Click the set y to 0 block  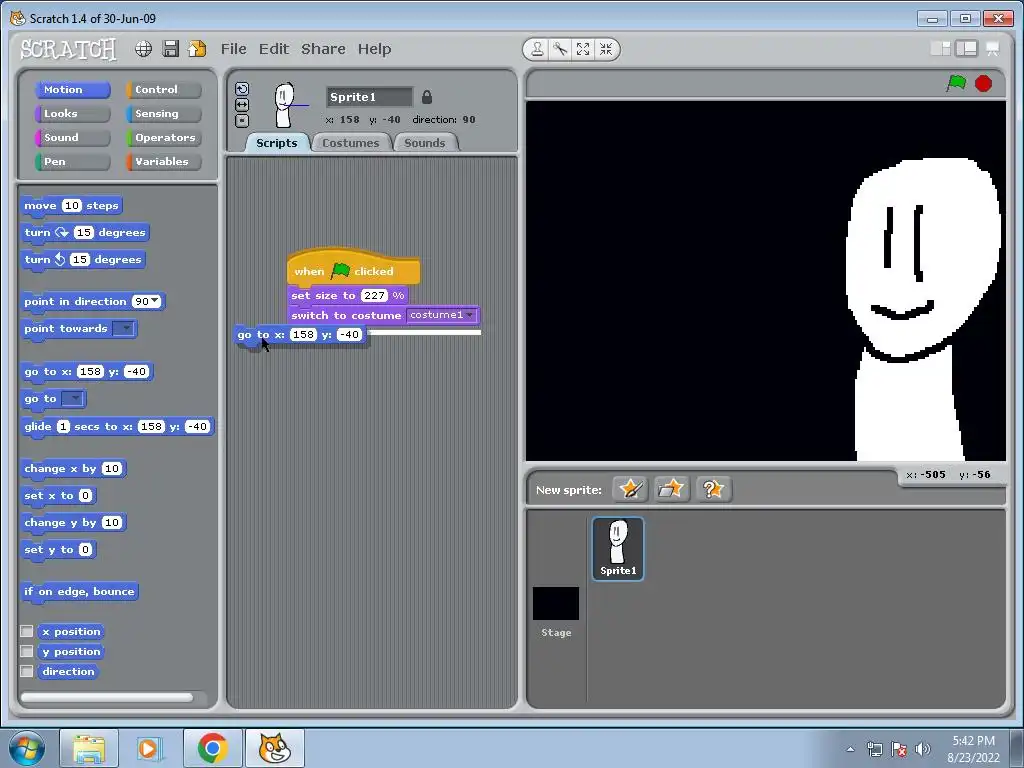pyautogui.click(x=58, y=550)
